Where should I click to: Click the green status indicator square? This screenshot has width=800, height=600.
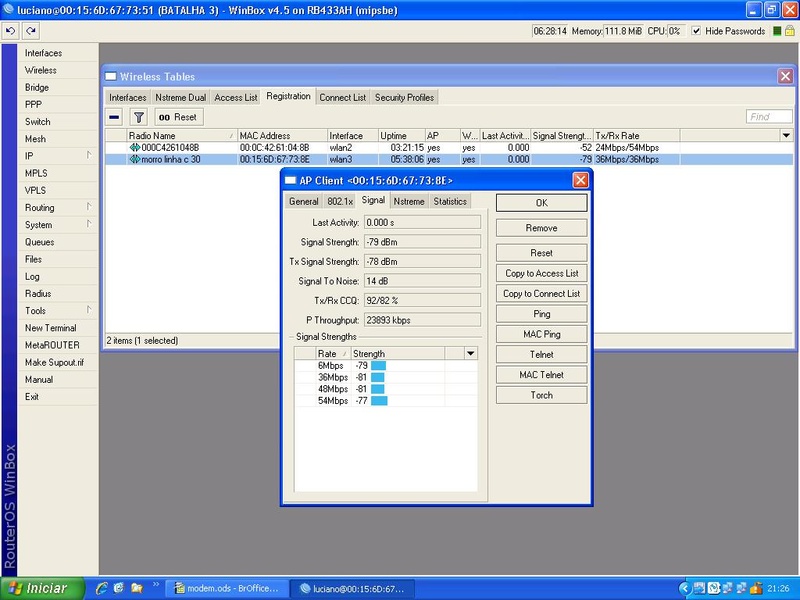click(x=777, y=31)
